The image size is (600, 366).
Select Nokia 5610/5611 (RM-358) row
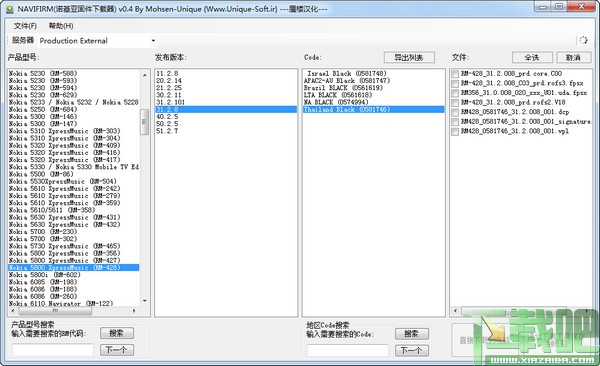click(74, 210)
